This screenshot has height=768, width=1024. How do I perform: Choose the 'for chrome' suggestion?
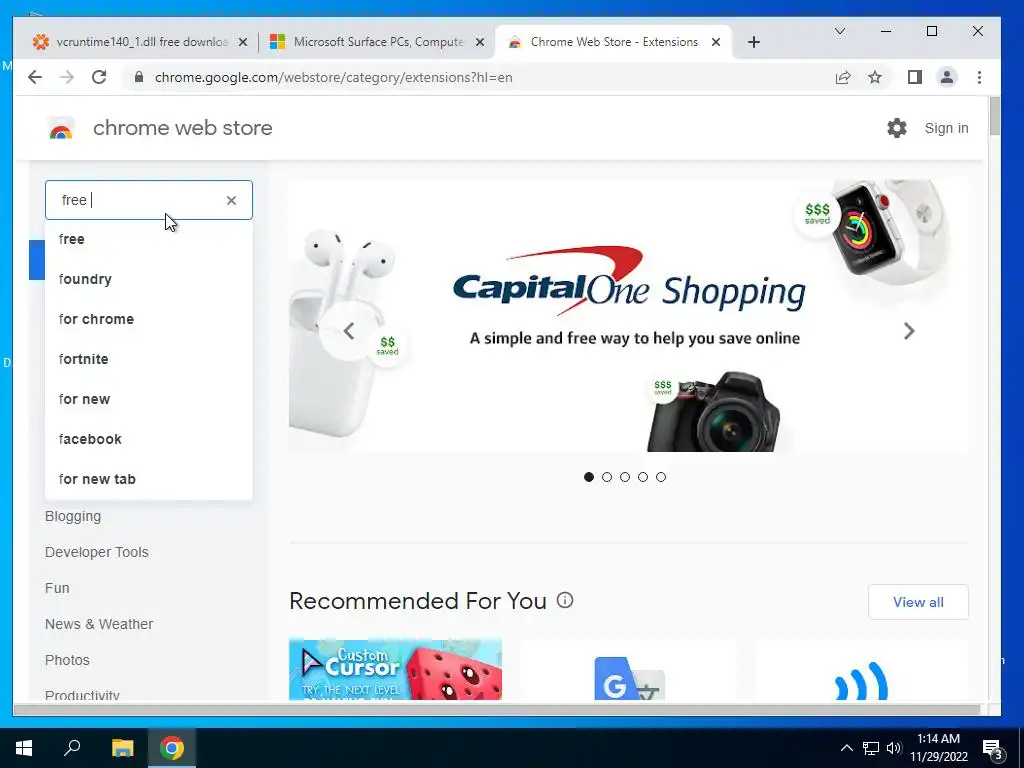click(x=149, y=319)
